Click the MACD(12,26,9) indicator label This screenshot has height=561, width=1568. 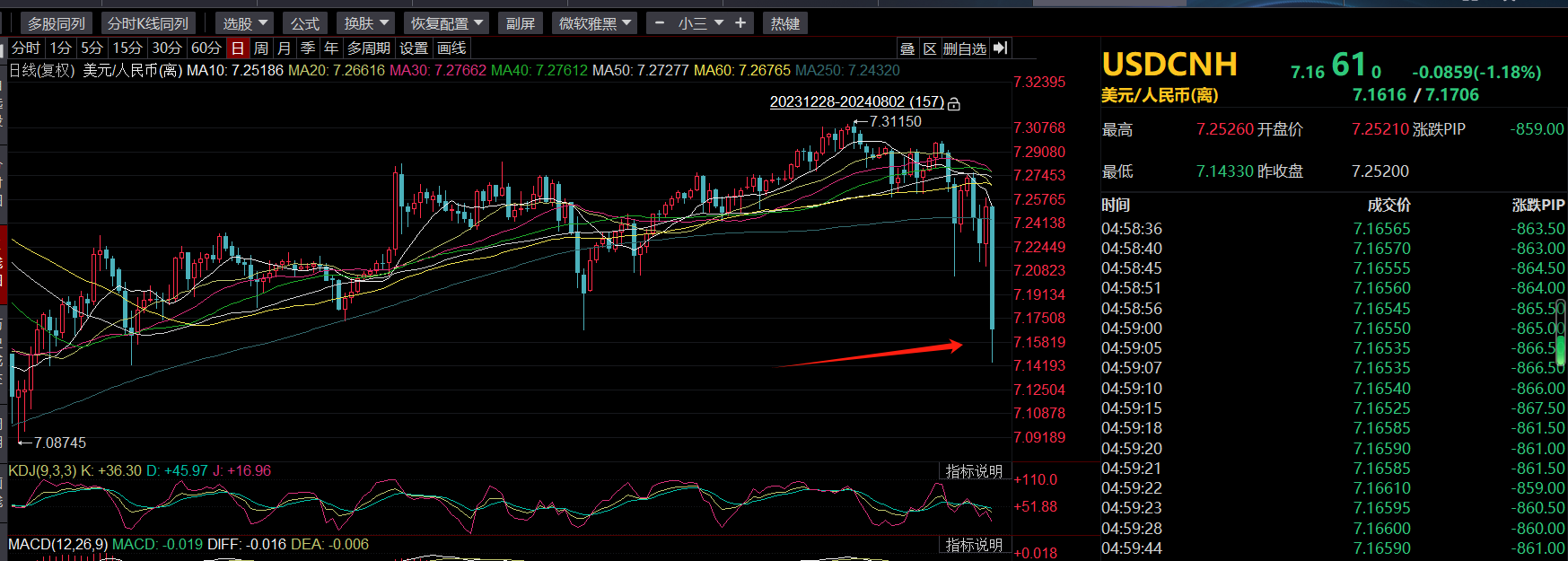tap(58, 544)
